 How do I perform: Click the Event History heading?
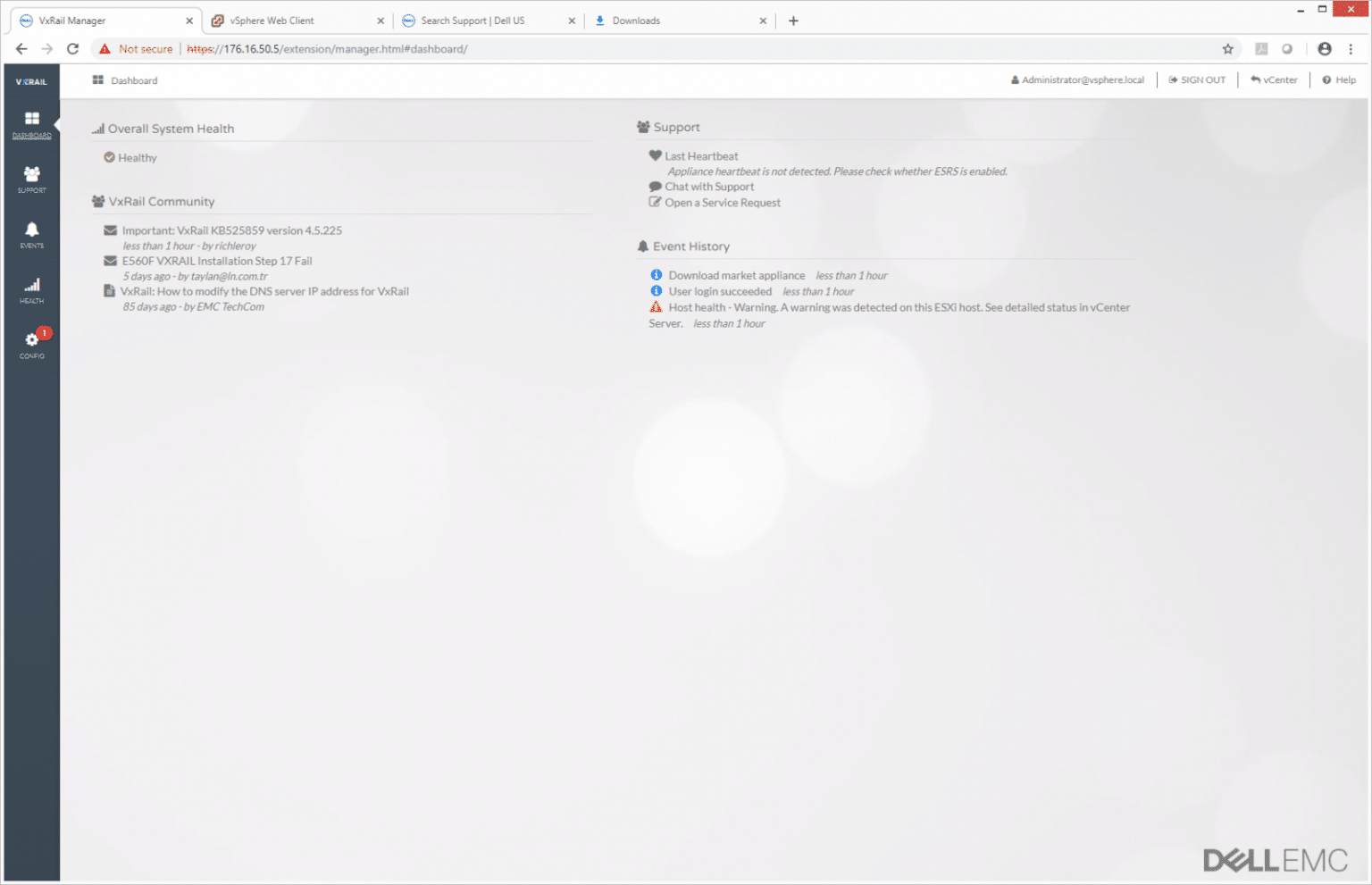[x=691, y=246]
